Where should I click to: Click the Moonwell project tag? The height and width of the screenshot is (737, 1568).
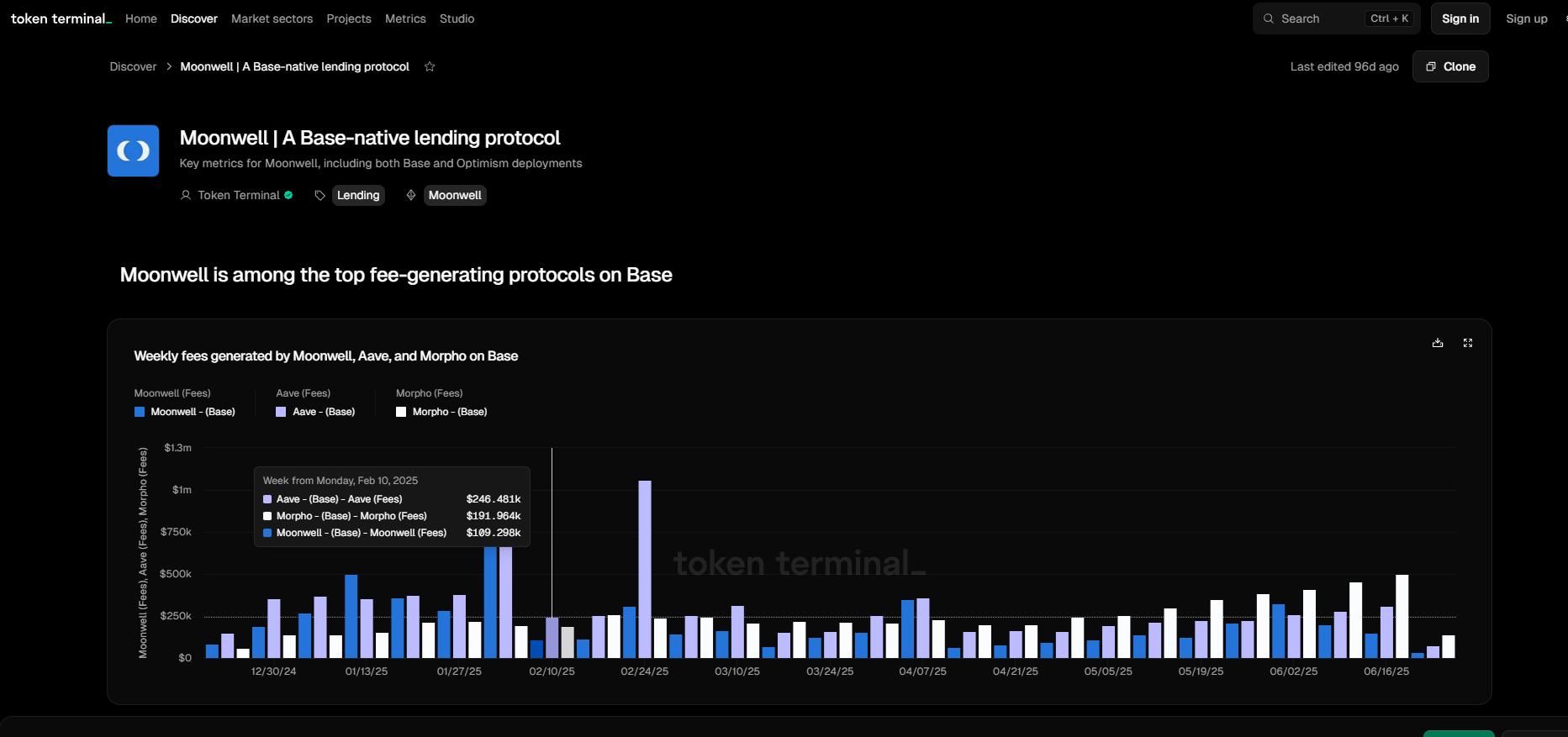tap(455, 195)
